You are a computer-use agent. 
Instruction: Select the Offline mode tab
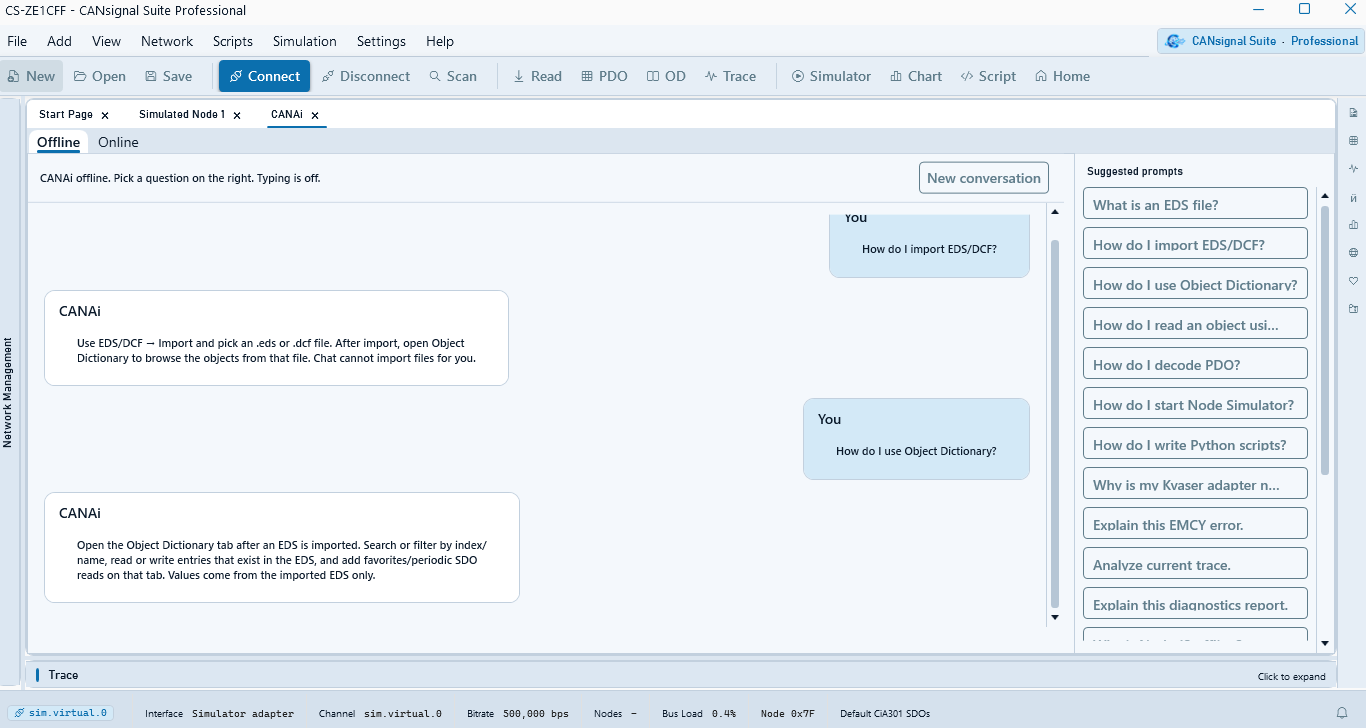tap(58, 142)
